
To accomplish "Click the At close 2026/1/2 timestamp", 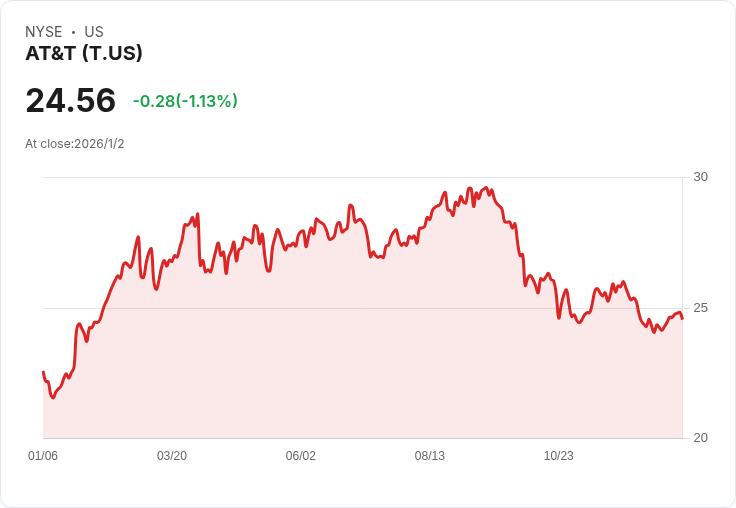I will pyautogui.click(x=75, y=144).
